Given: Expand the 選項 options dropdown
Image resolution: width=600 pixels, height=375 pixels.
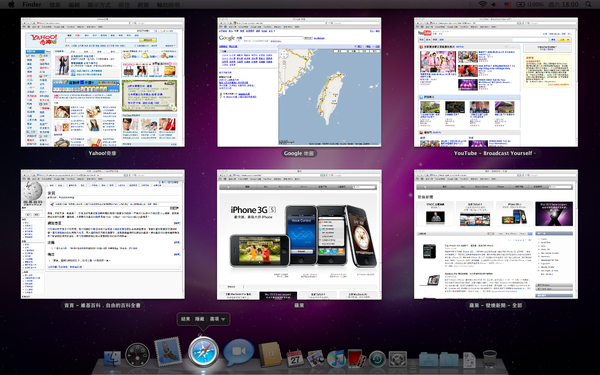Looking at the screenshot, I should click(x=217, y=319).
